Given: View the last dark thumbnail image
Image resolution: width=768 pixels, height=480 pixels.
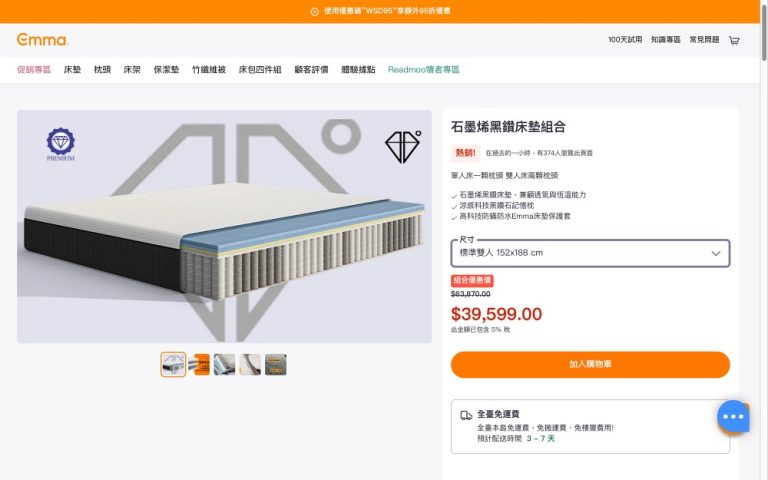Looking at the screenshot, I should pyautogui.click(x=276, y=364).
